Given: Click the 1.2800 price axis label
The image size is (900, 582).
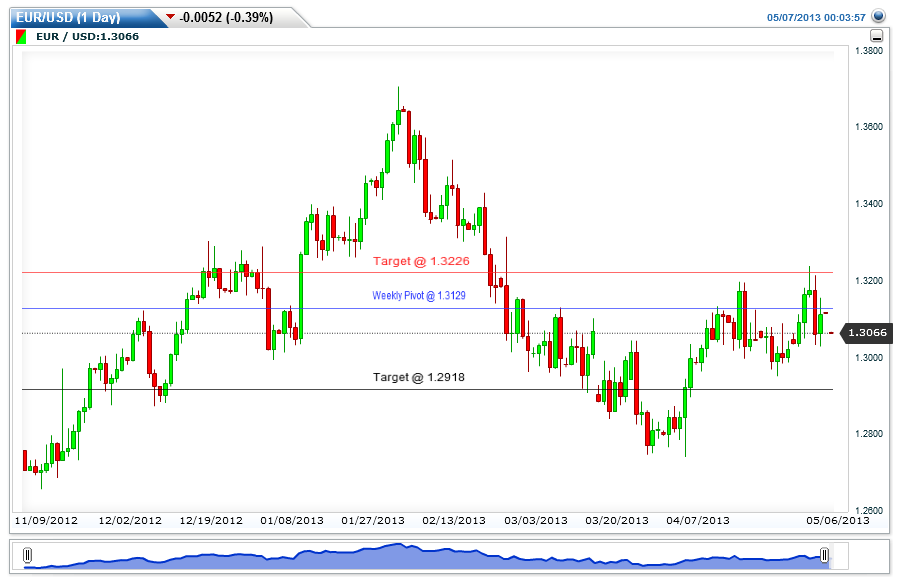Looking at the screenshot, I should (869, 434).
